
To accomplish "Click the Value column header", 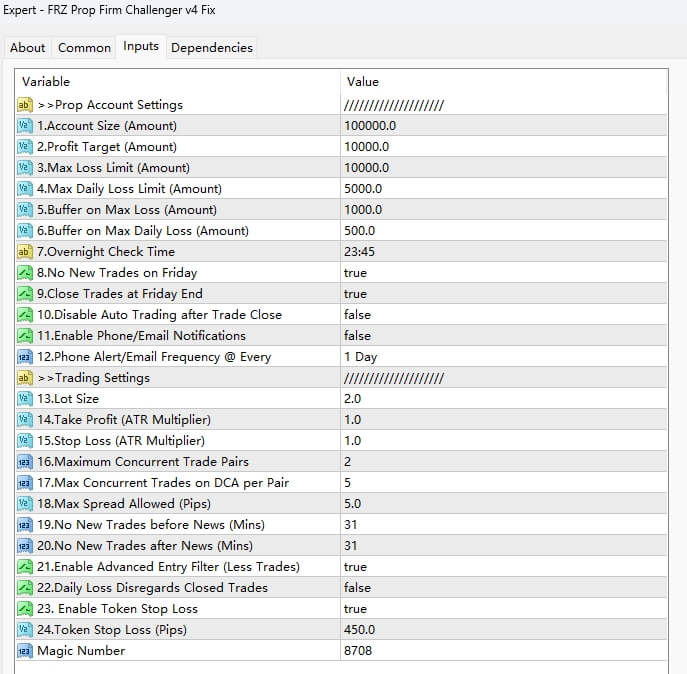I will tap(363, 82).
